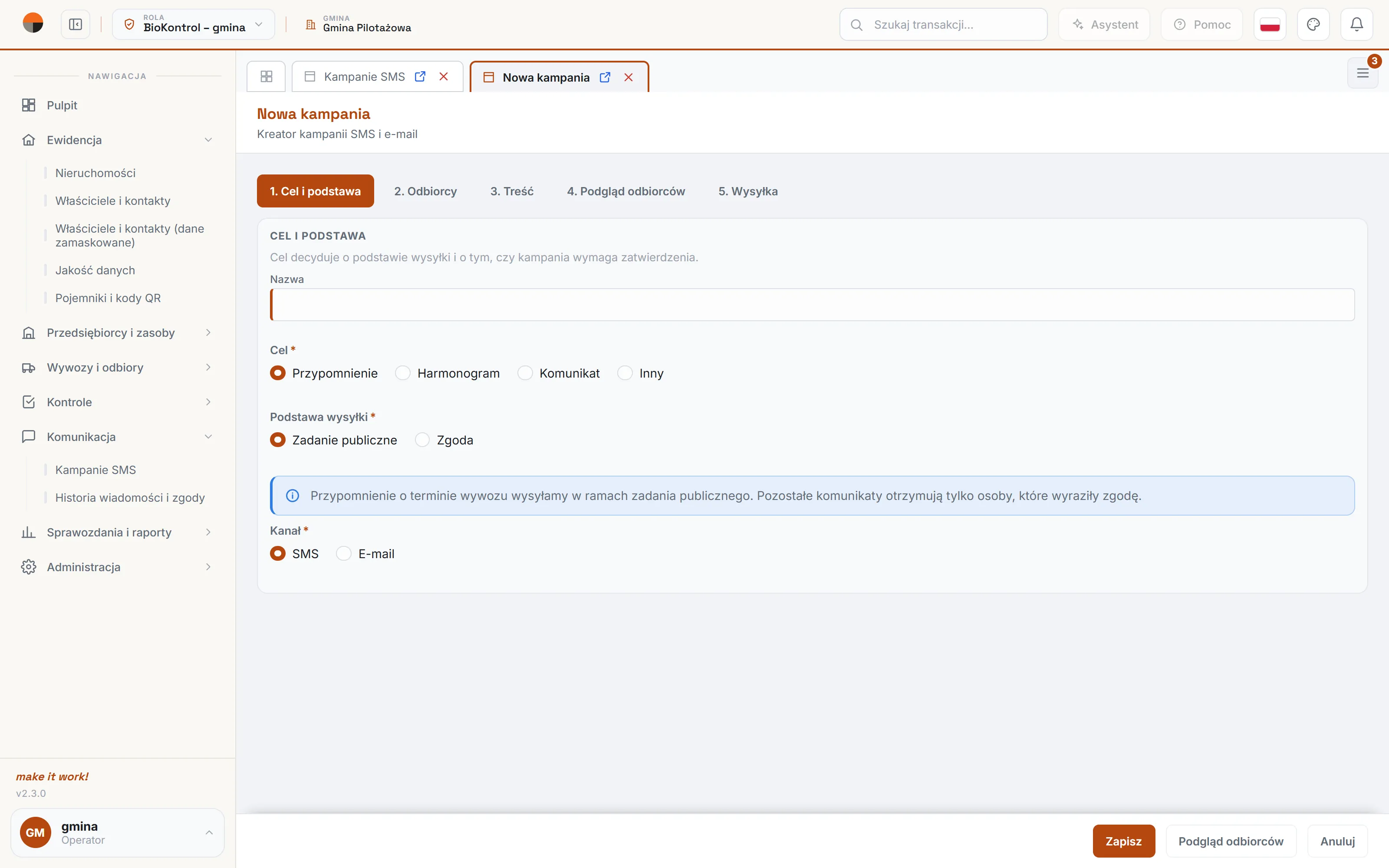Select SMS channel radio

(x=278, y=553)
